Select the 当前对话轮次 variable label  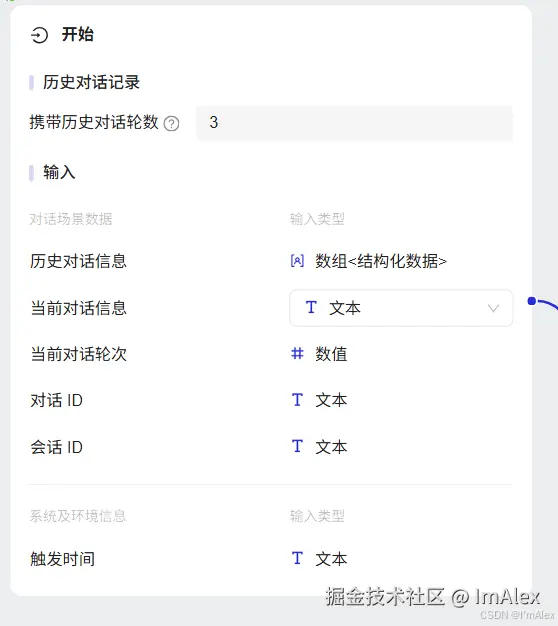click(79, 354)
